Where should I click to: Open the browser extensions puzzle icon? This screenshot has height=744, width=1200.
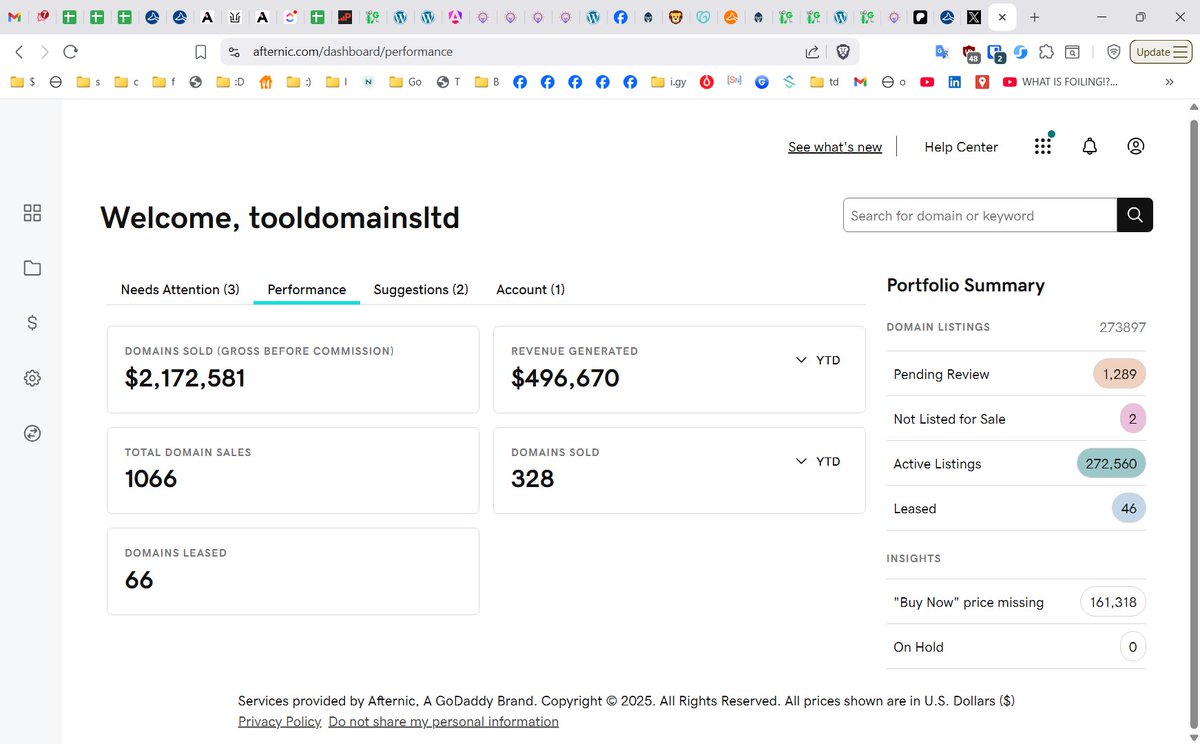[x=1046, y=52]
